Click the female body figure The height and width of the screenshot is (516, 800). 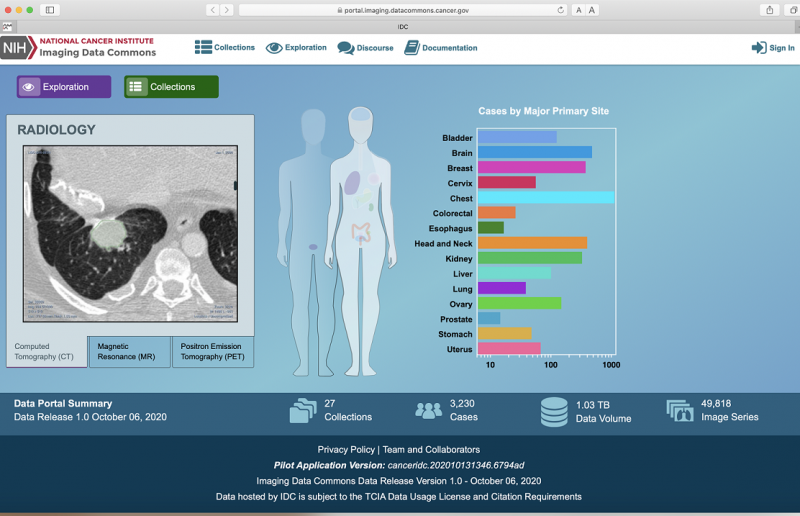click(361, 240)
